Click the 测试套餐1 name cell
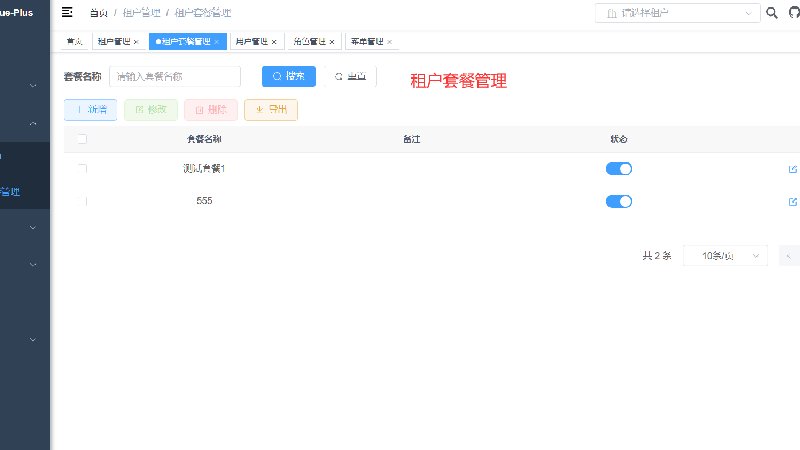 coord(204,168)
